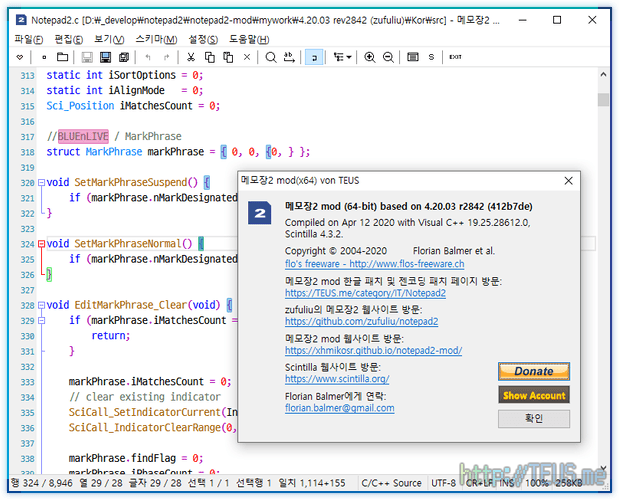Collapse fold at line 324 SetMarkPhraseNormal

click(41, 244)
